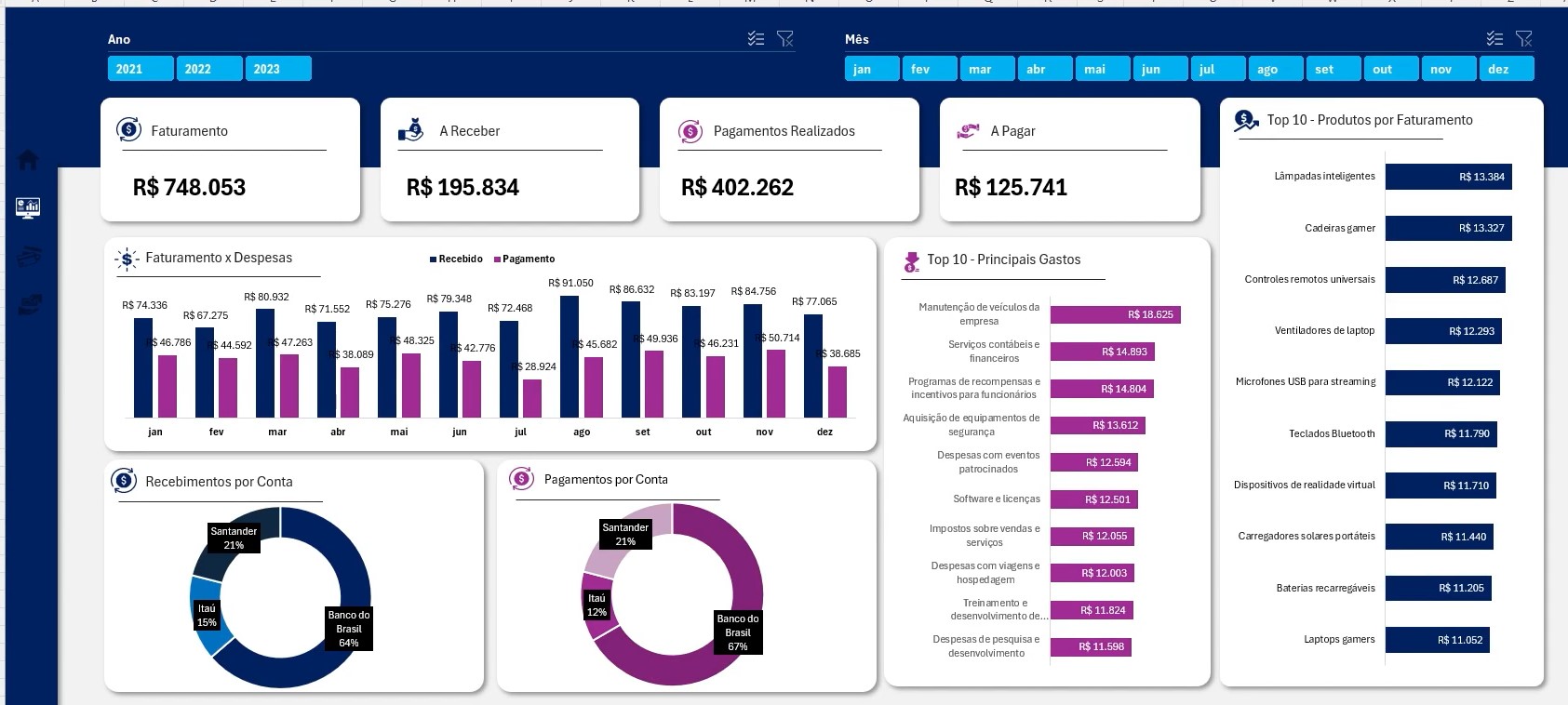Select ago in the Mês slicer

(x=1276, y=69)
